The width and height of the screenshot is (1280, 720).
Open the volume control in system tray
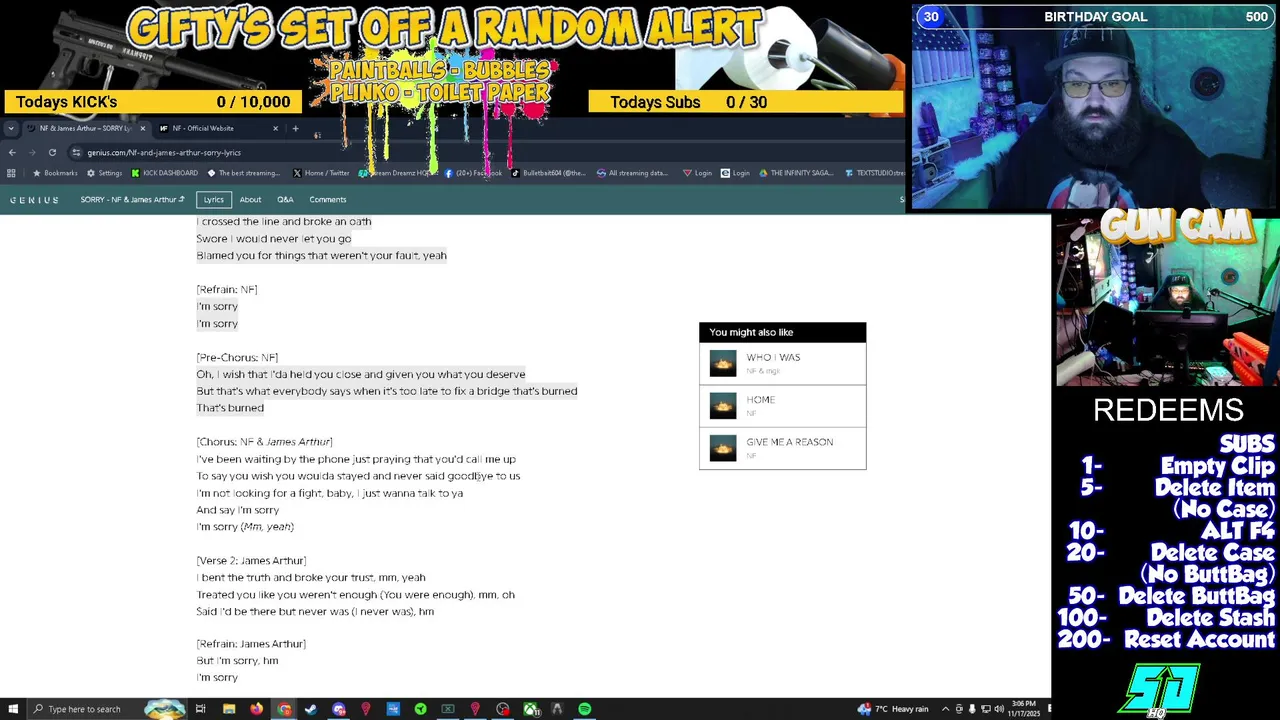[998, 709]
